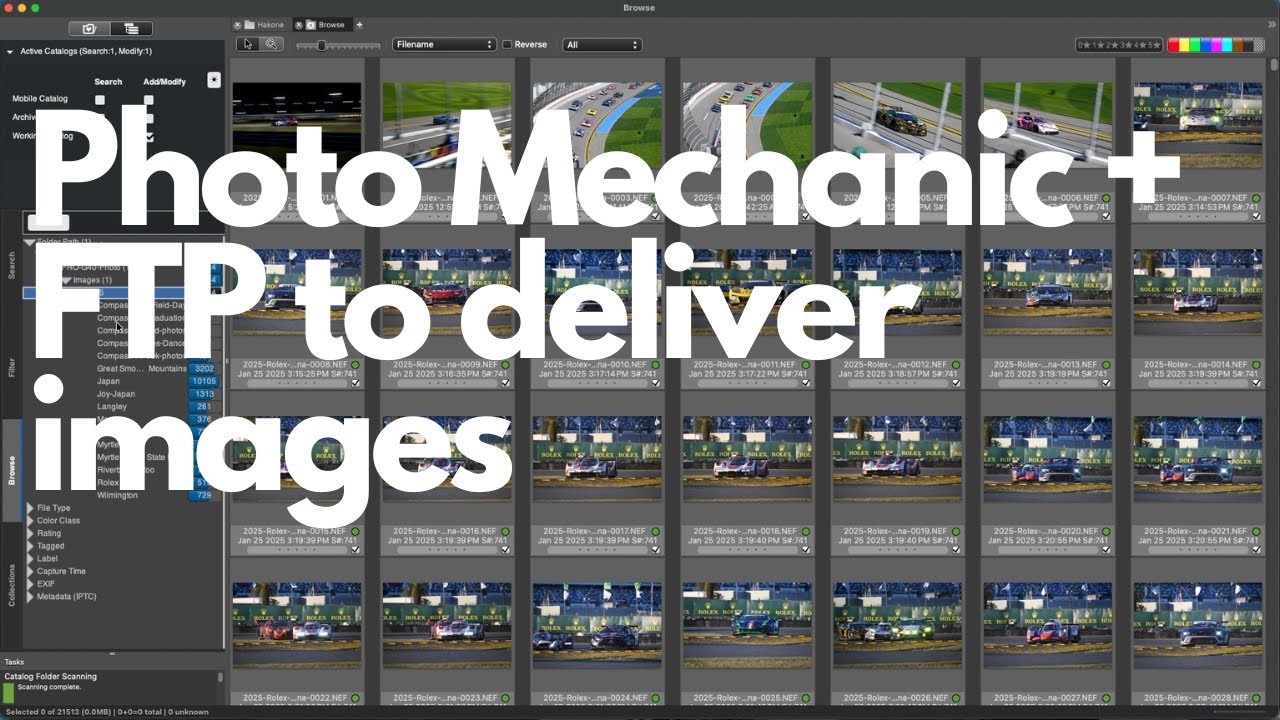Open the Hakone tab
1280x720 pixels.
coord(264,24)
